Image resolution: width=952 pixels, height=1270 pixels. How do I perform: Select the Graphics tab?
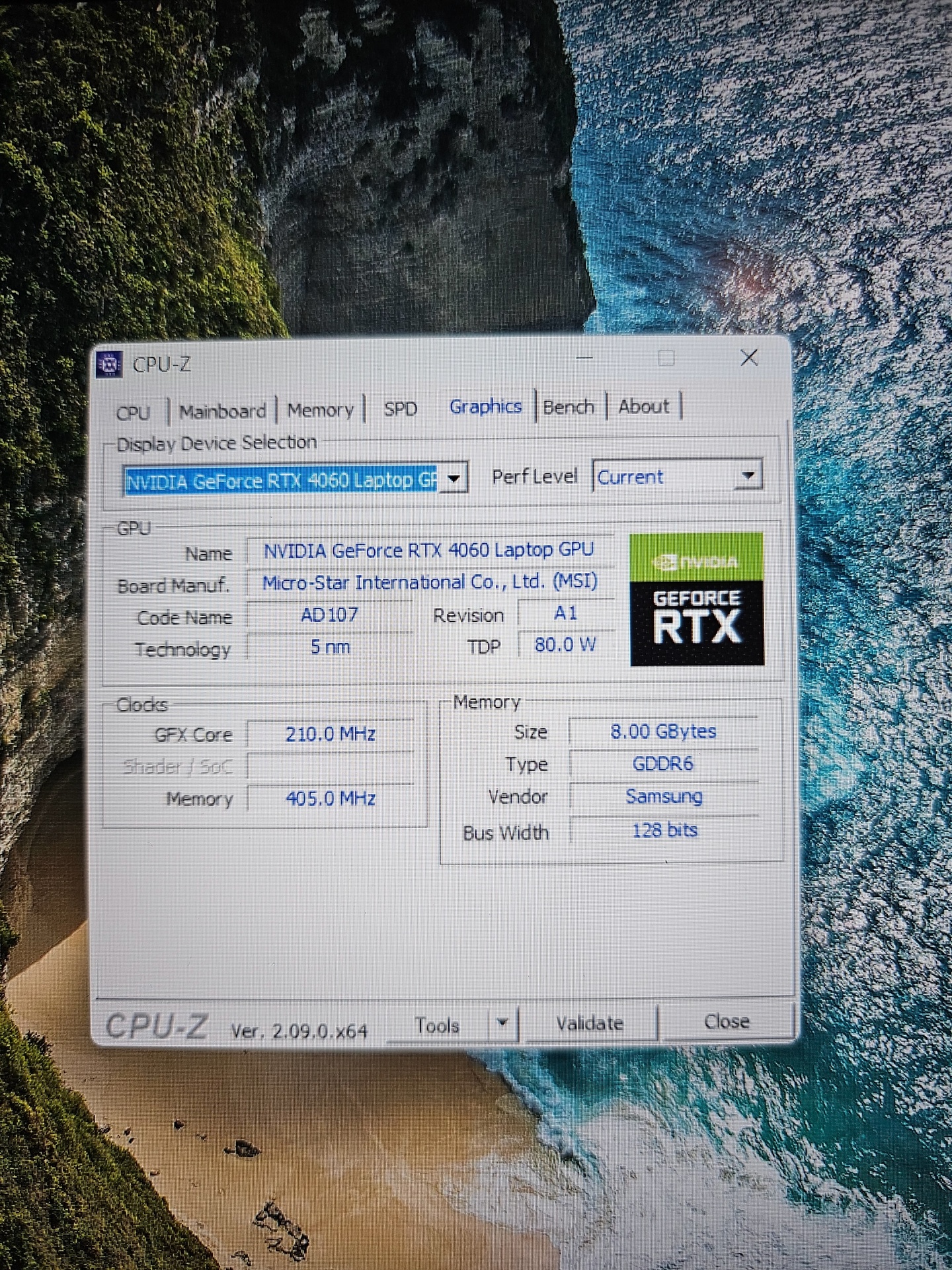(486, 406)
